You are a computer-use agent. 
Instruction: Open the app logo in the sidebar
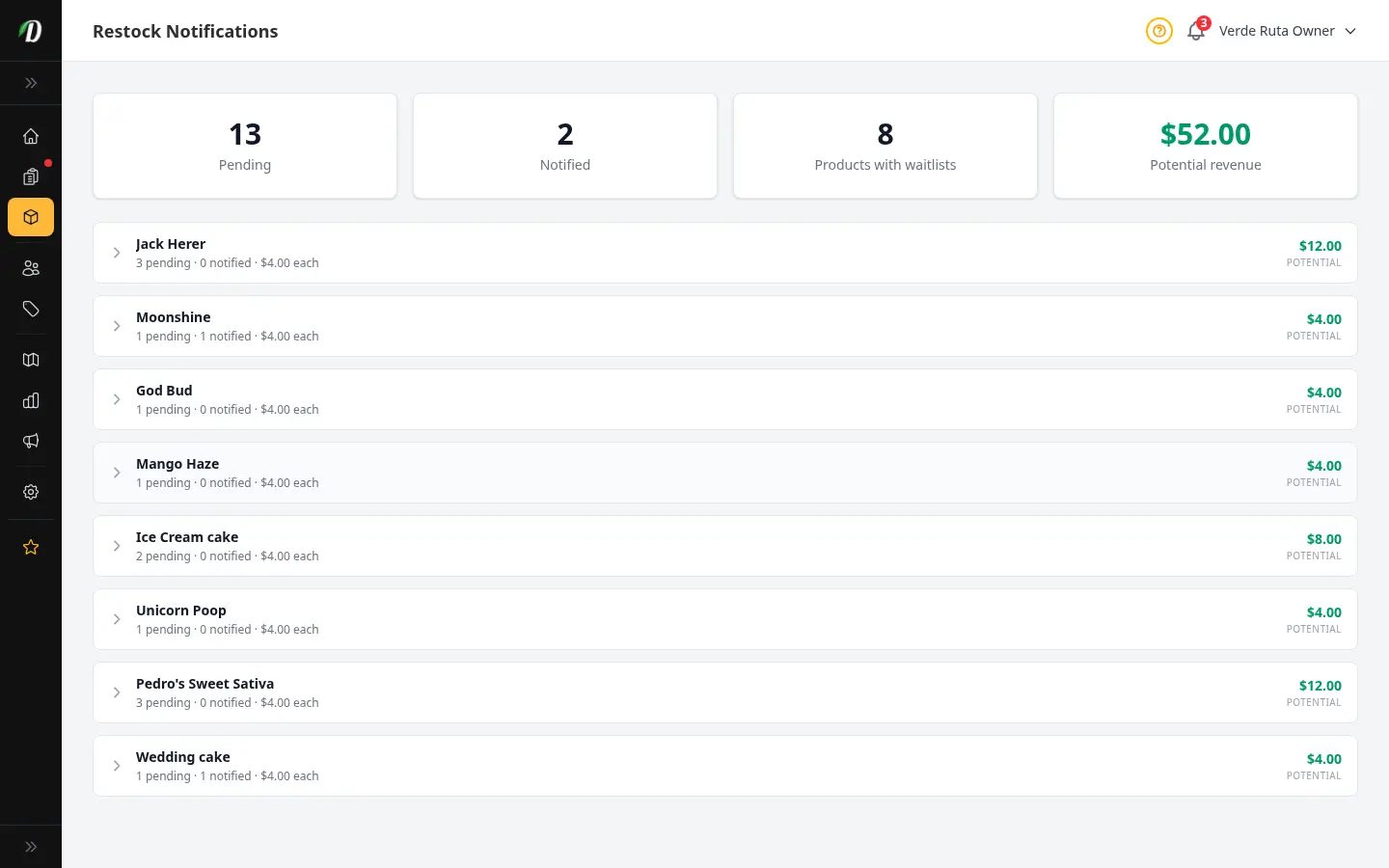pyautogui.click(x=31, y=31)
